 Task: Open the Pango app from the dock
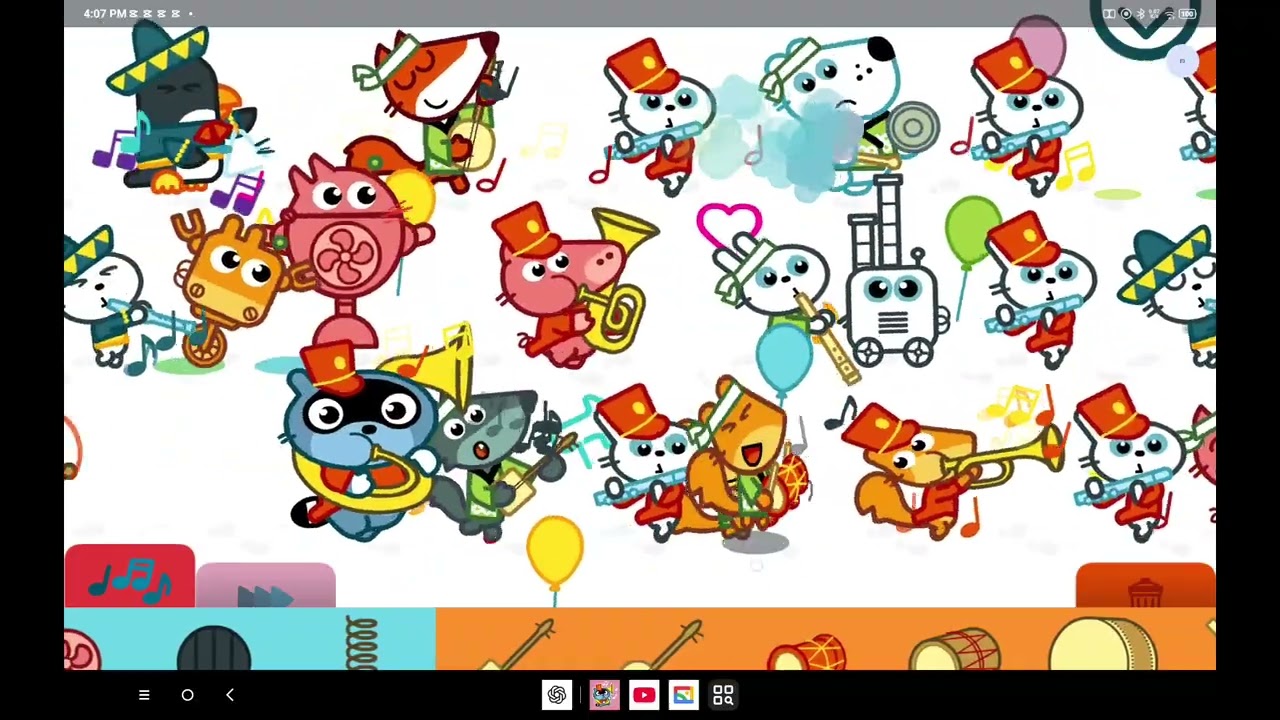(x=604, y=695)
